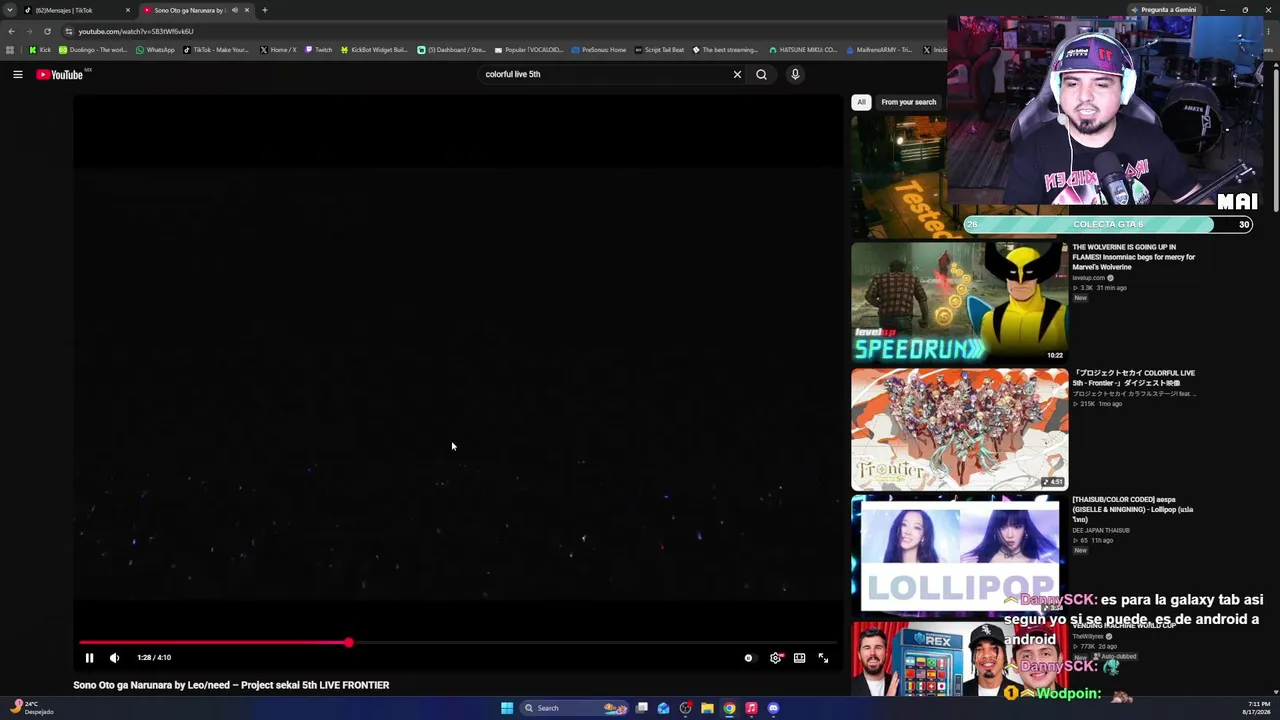This screenshot has width=1280, height=720.
Task: Select the "All" filter chip
Action: click(861, 102)
